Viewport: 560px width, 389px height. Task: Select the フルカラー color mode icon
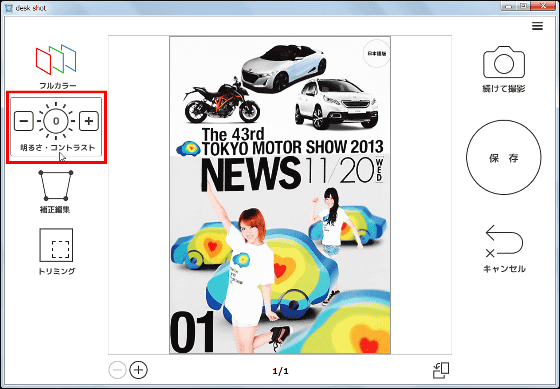[56, 59]
